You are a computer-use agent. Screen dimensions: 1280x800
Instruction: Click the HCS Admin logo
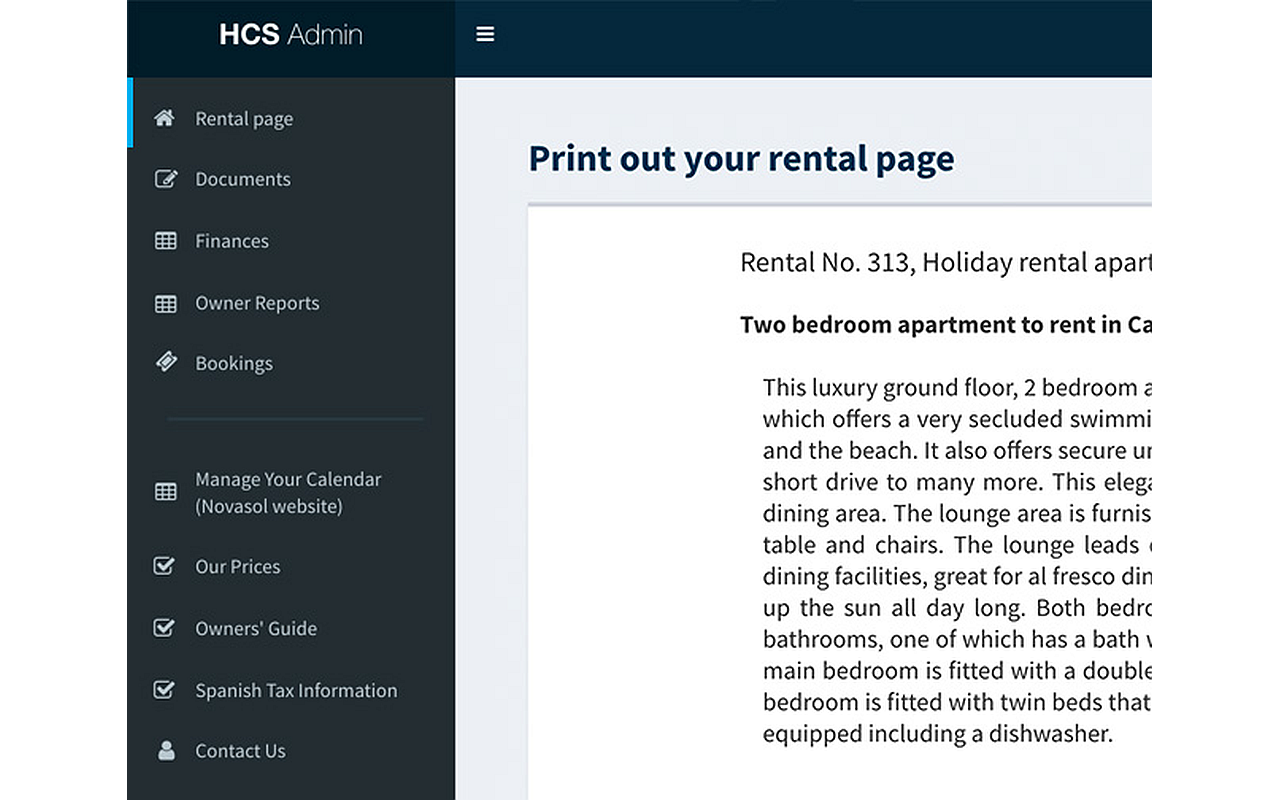(291, 35)
